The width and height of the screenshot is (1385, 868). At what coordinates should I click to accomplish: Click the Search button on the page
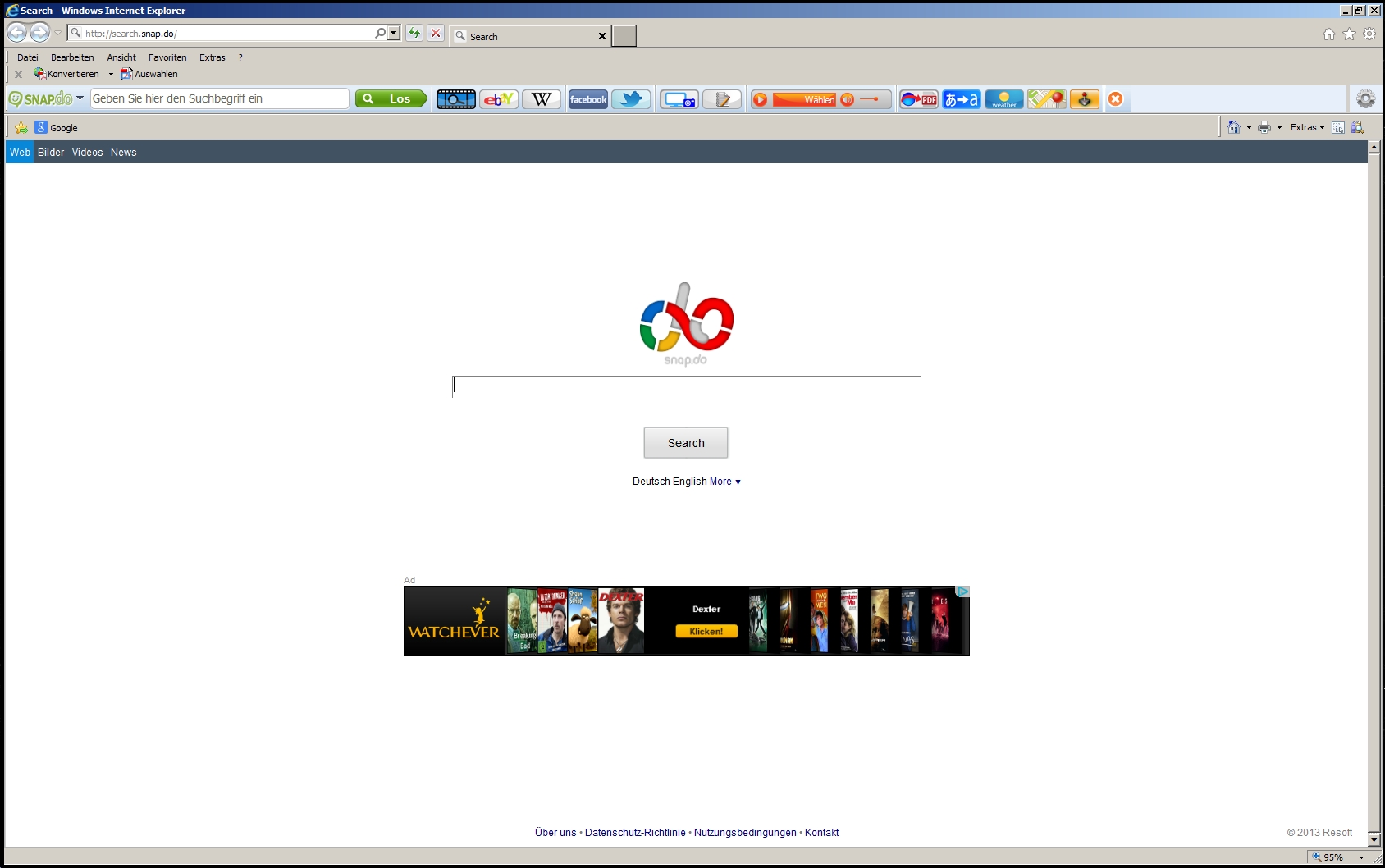pyautogui.click(x=686, y=443)
